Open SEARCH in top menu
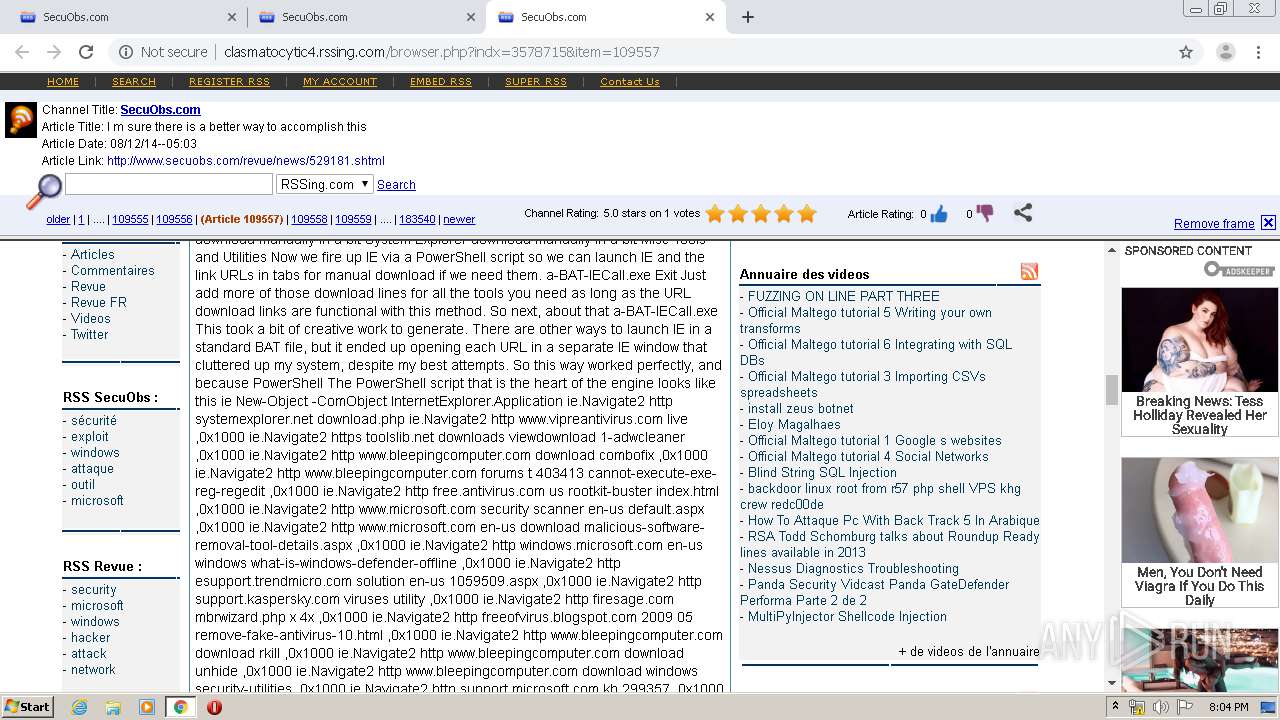This screenshot has height=720, width=1280. point(134,82)
